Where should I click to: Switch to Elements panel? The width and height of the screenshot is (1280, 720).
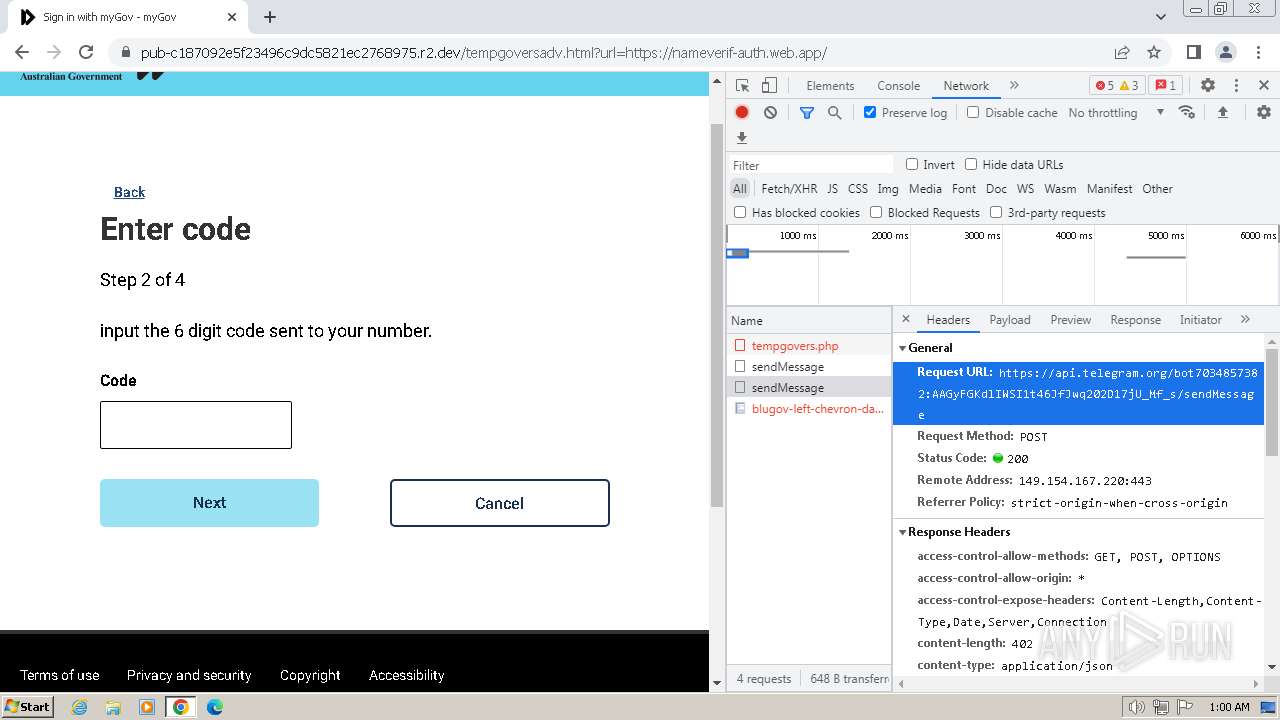(x=830, y=86)
